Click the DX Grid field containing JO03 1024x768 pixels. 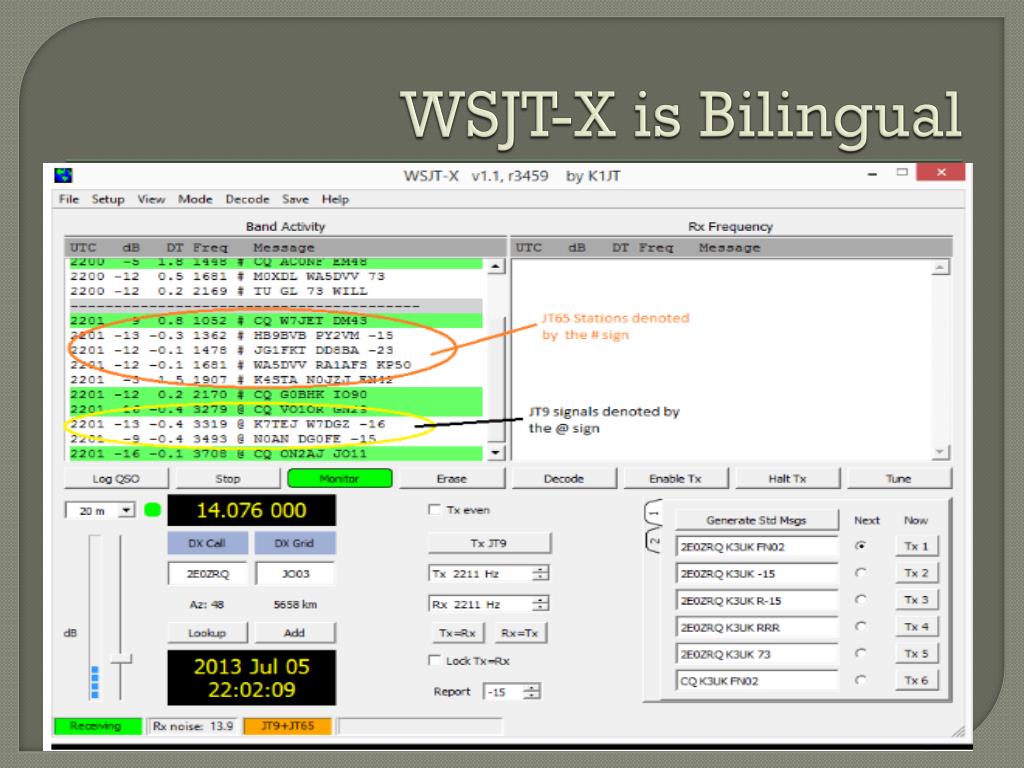click(x=295, y=573)
